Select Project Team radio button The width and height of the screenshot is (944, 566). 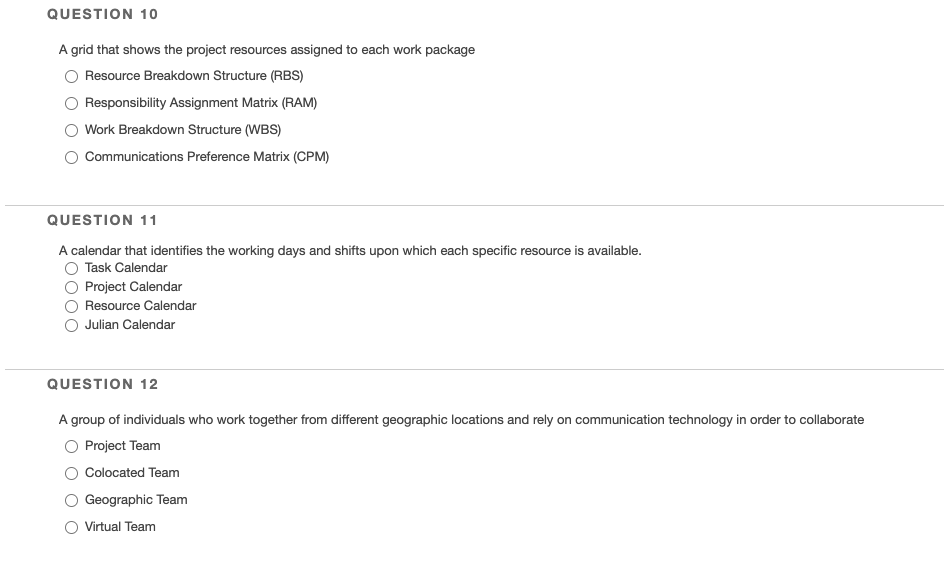pos(72,446)
